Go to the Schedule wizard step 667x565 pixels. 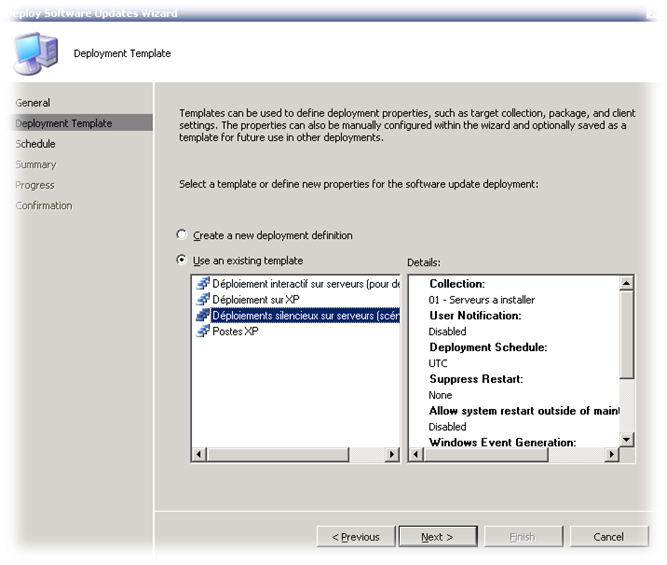pyautogui.click(x=36, y=144)
